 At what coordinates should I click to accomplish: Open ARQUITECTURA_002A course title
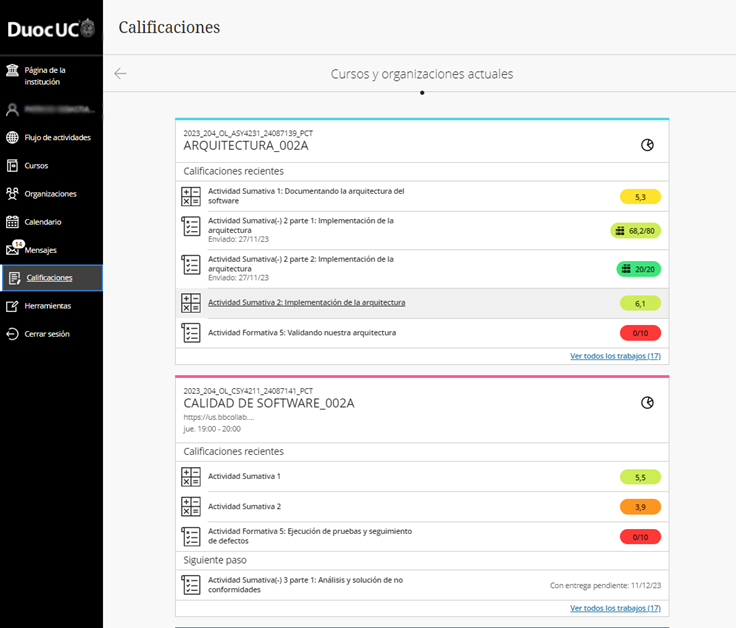click(x=246, y=146)
